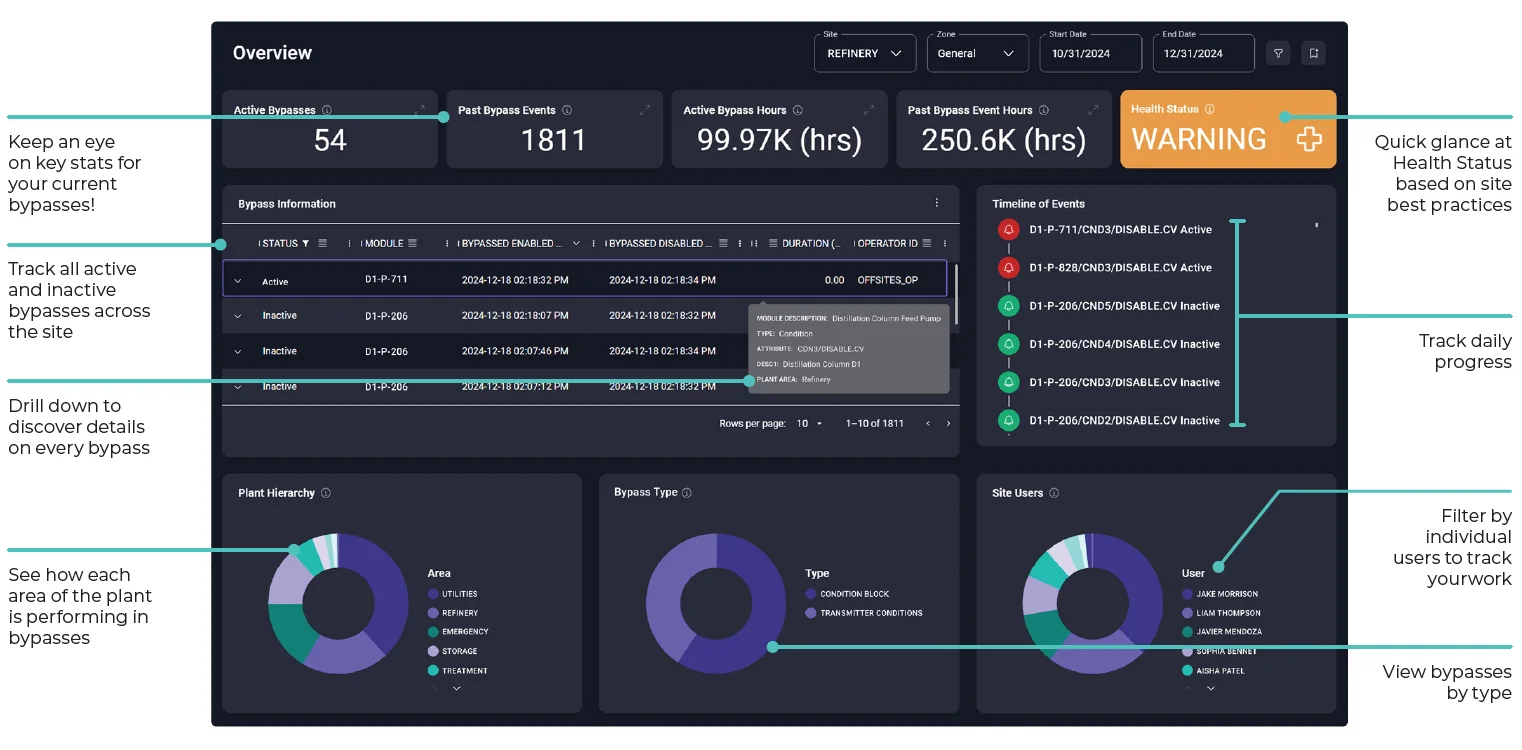
Task: Go to next page of bypass table
Action: pos(948,424)
